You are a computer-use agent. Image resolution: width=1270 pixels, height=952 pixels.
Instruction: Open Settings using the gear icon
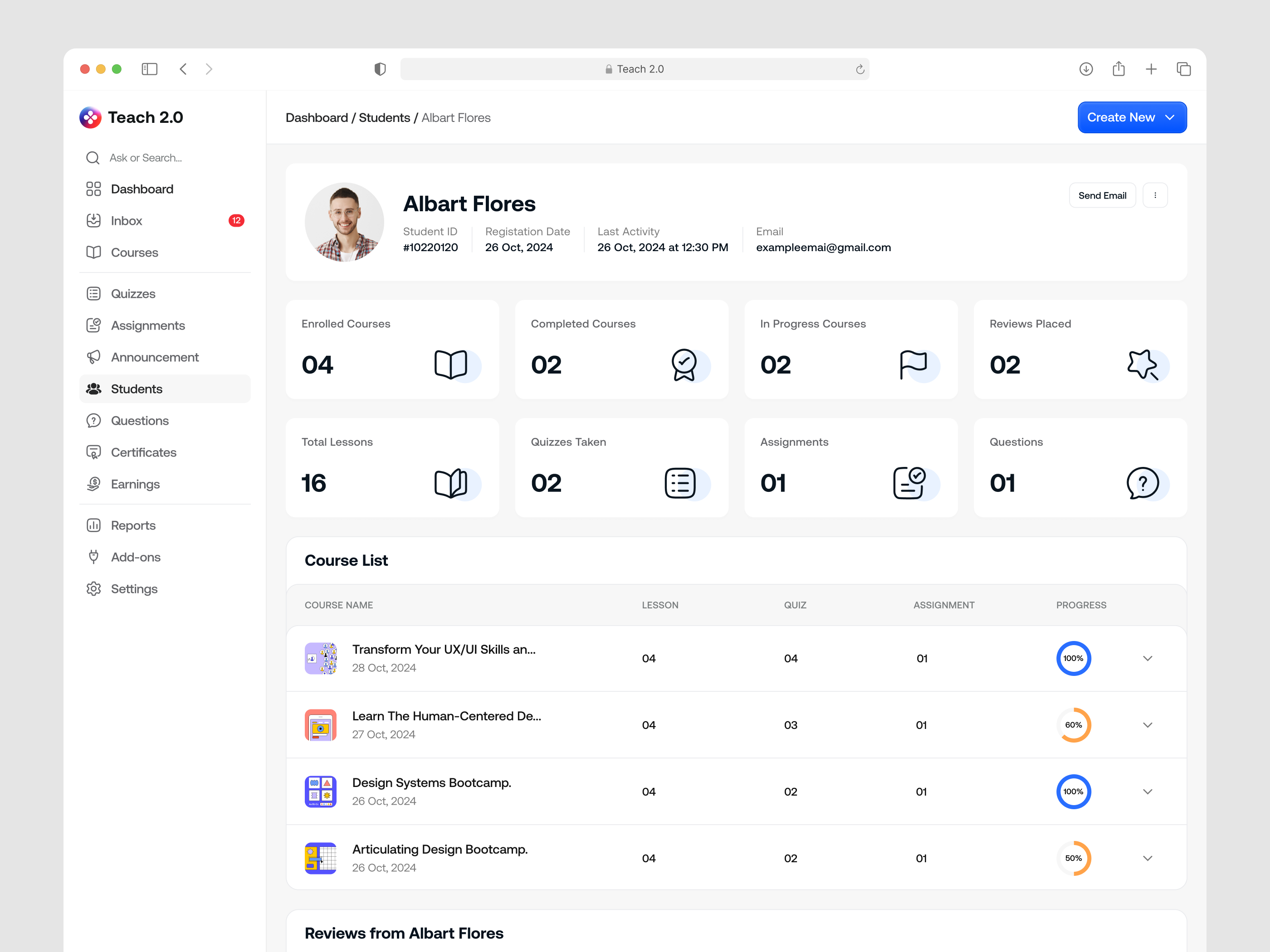click(x=94, y=589)
